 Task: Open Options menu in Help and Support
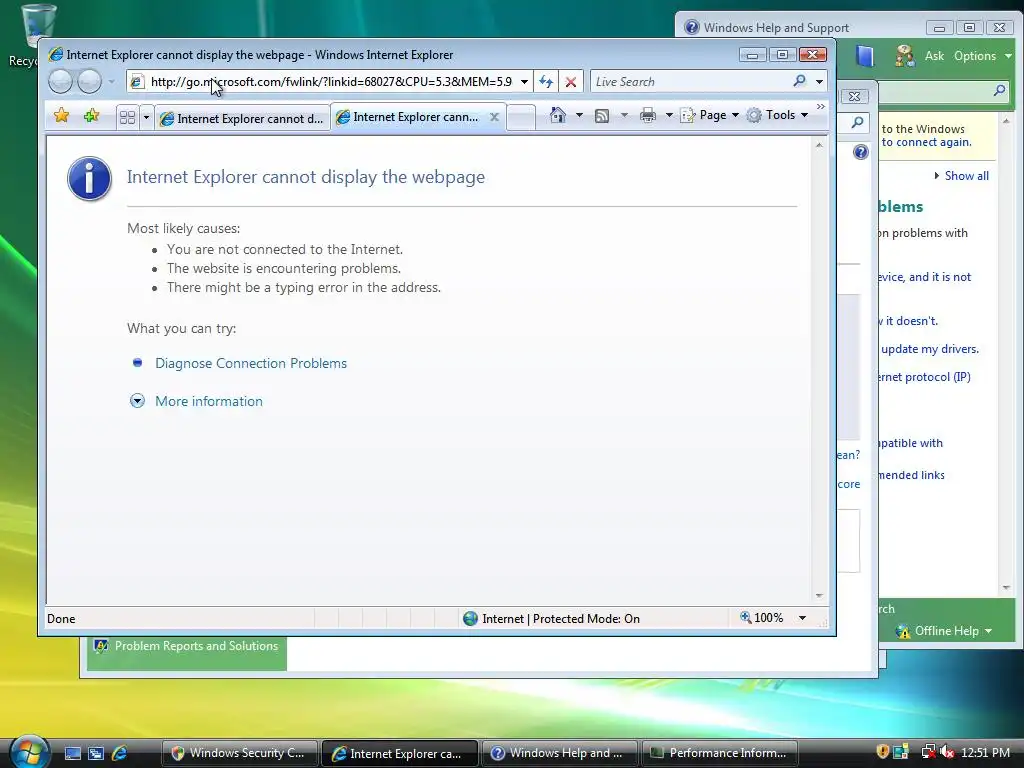[982, 56]
